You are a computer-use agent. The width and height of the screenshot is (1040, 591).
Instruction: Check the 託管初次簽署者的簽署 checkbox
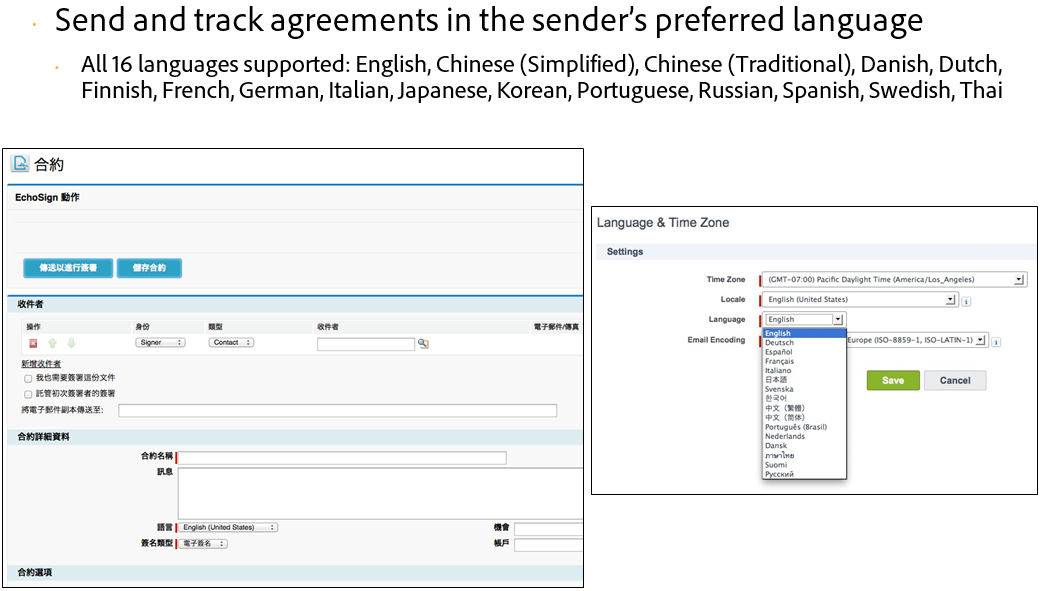pyautogui.click(x=28, y=395)
